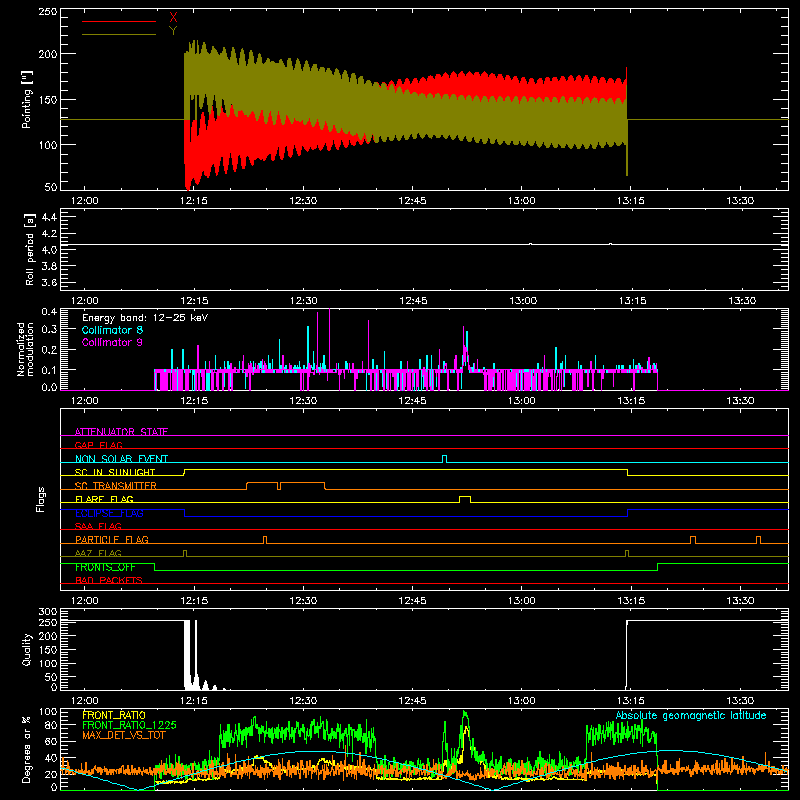Click the ATTENUATOR_STATE flag label
800x800 pixels.
tap(121, 432)
